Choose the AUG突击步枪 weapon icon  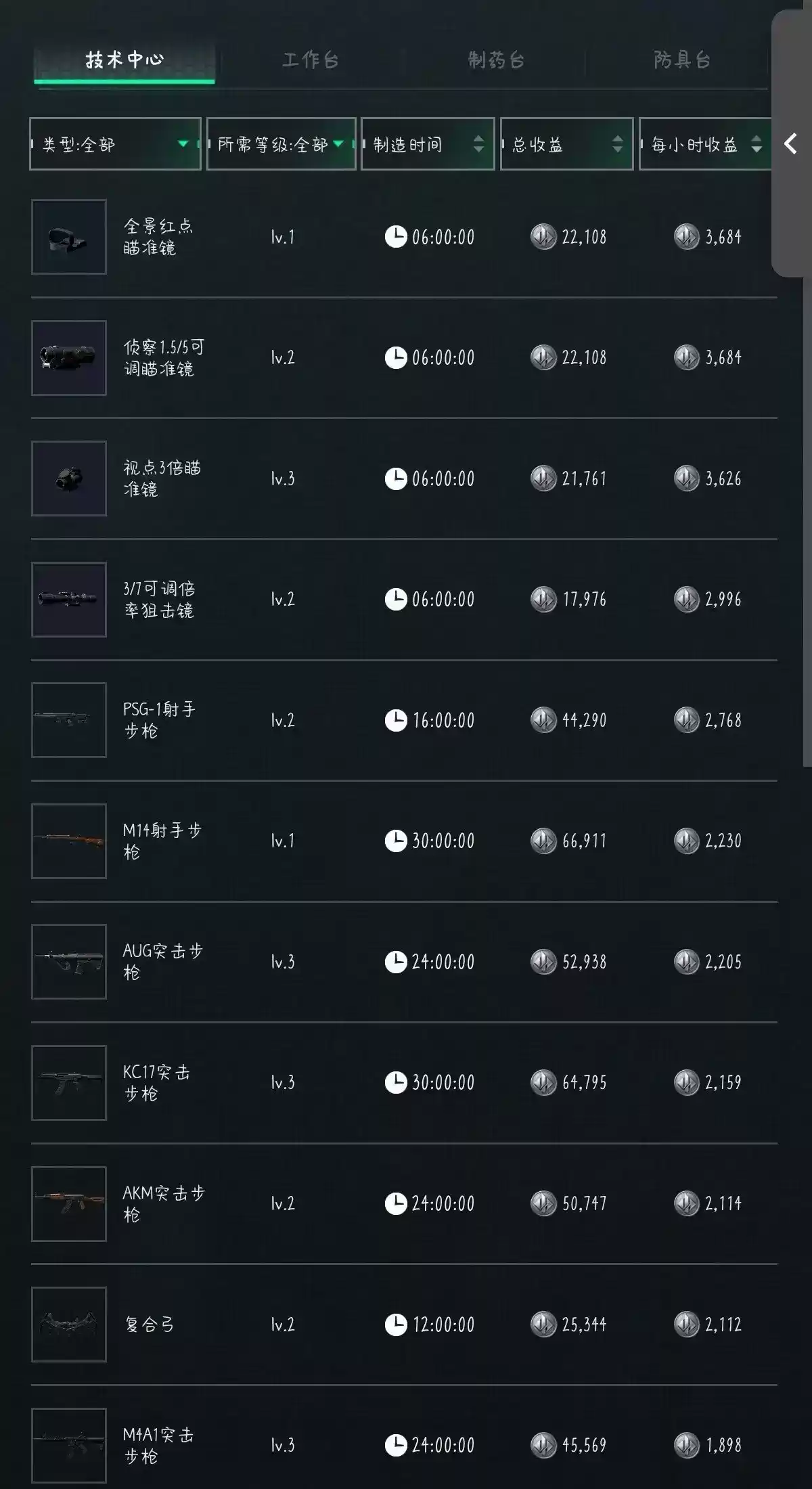(69, 961)
